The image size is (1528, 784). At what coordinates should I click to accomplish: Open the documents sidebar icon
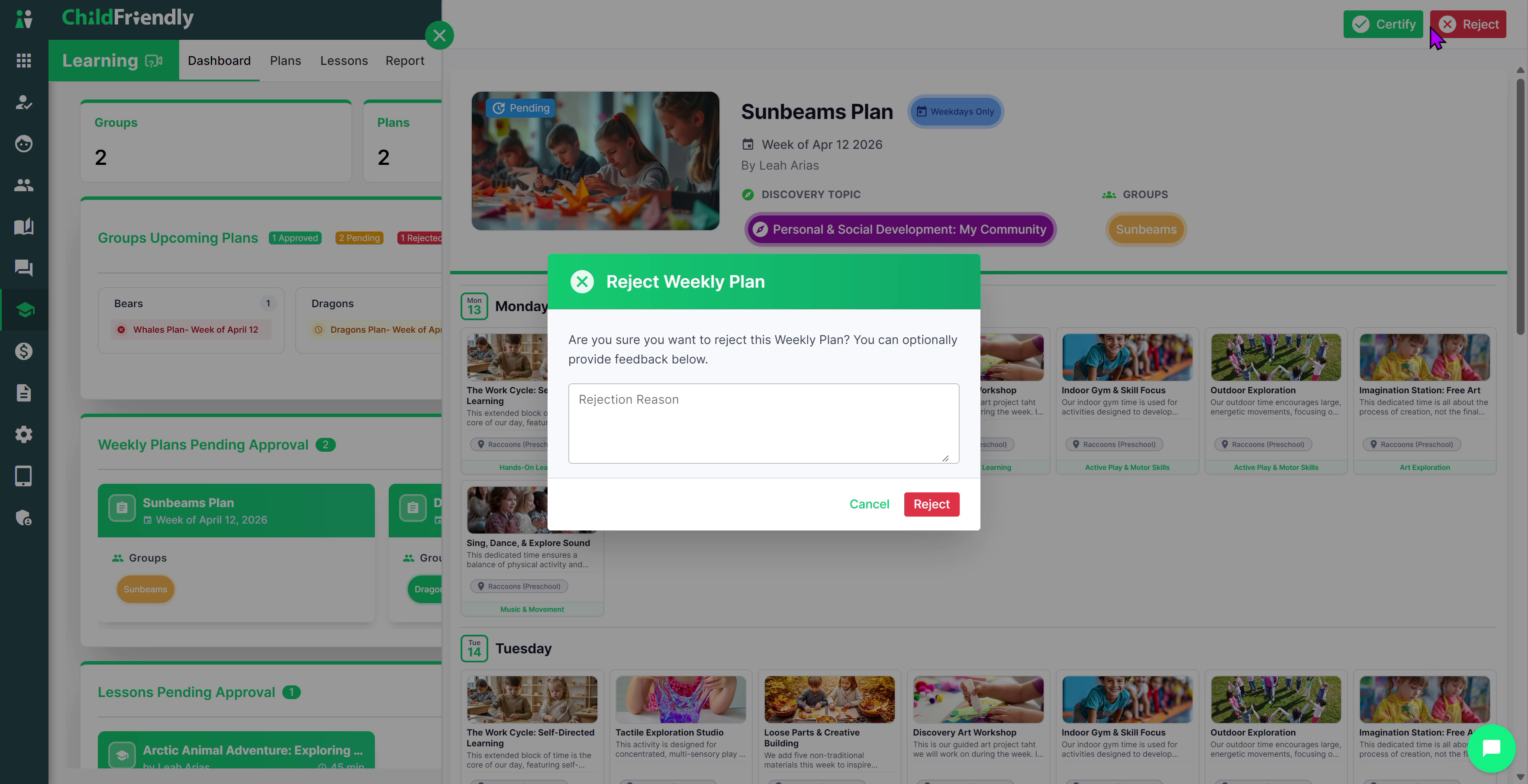coord(24,392)
